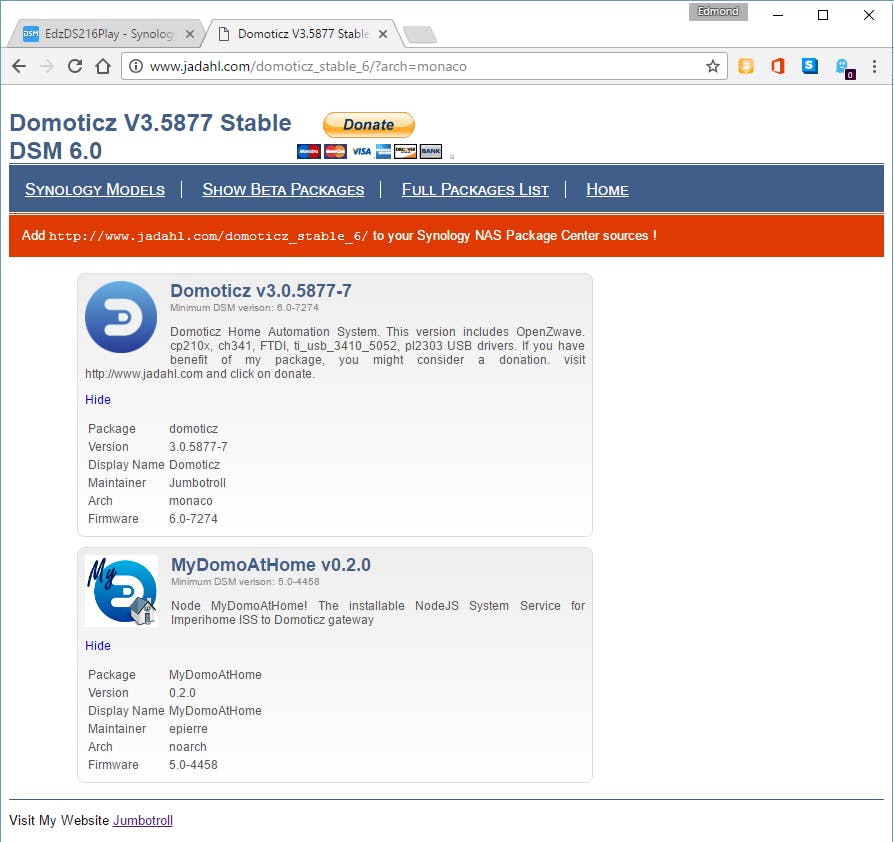The width and height of the screenshot is (894, 842).
Task: Open the Office extension icon
Action: 778,66
